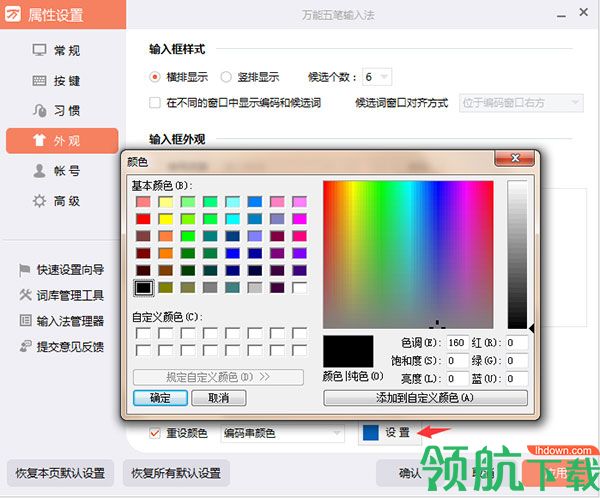Click the list icon for 输入法管理器

coord(25,320)
